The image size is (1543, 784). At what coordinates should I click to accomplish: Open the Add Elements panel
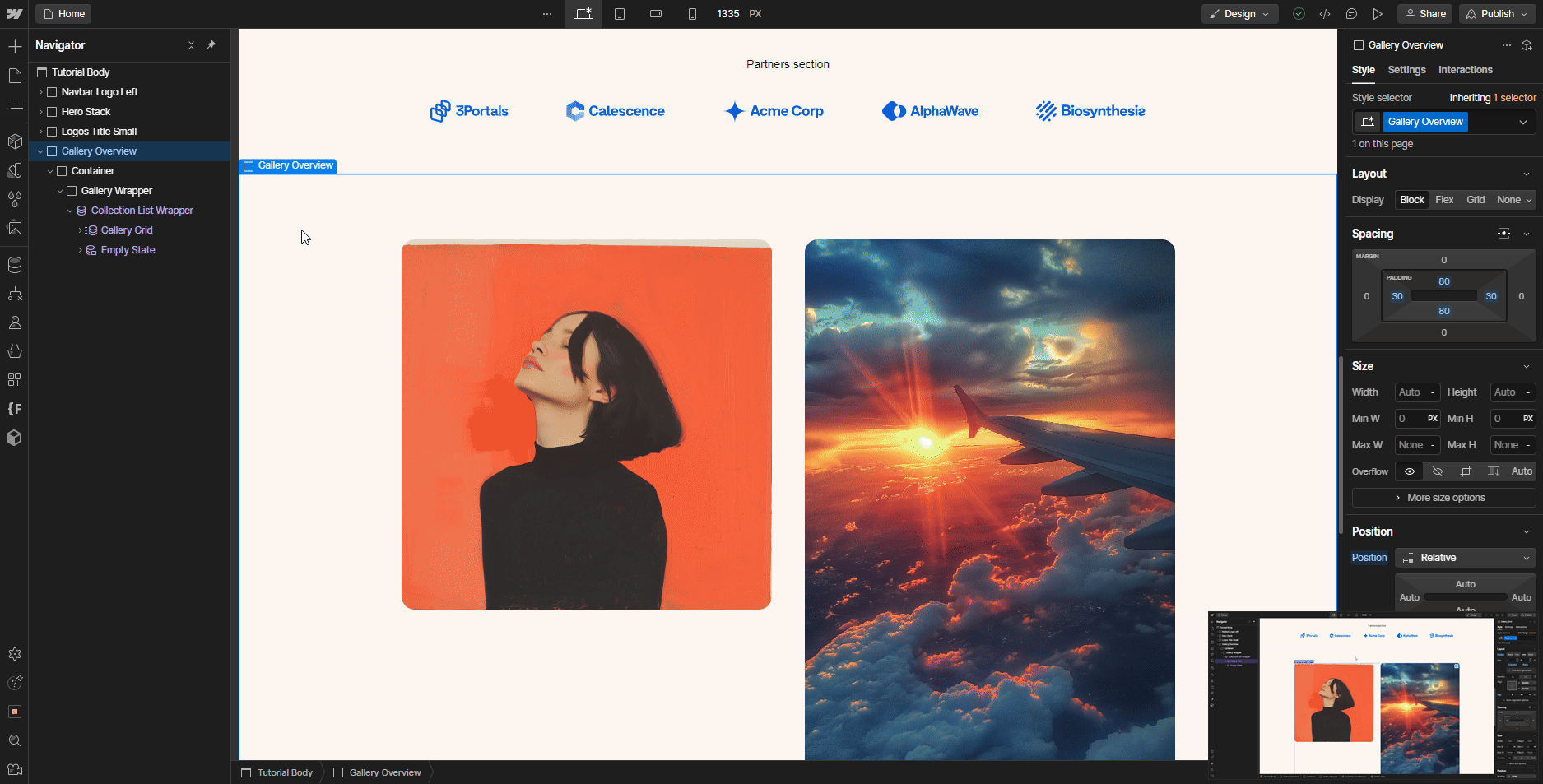[x=15, y=46]
